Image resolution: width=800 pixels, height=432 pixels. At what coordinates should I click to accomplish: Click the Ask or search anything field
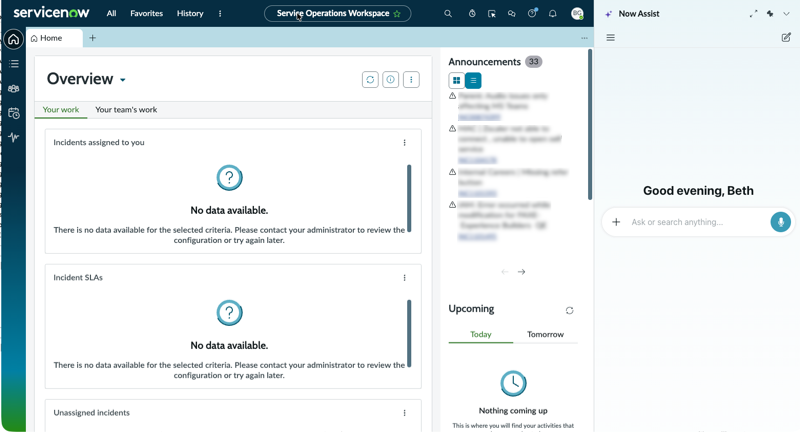pyautogui.click(x=697, y=222)
